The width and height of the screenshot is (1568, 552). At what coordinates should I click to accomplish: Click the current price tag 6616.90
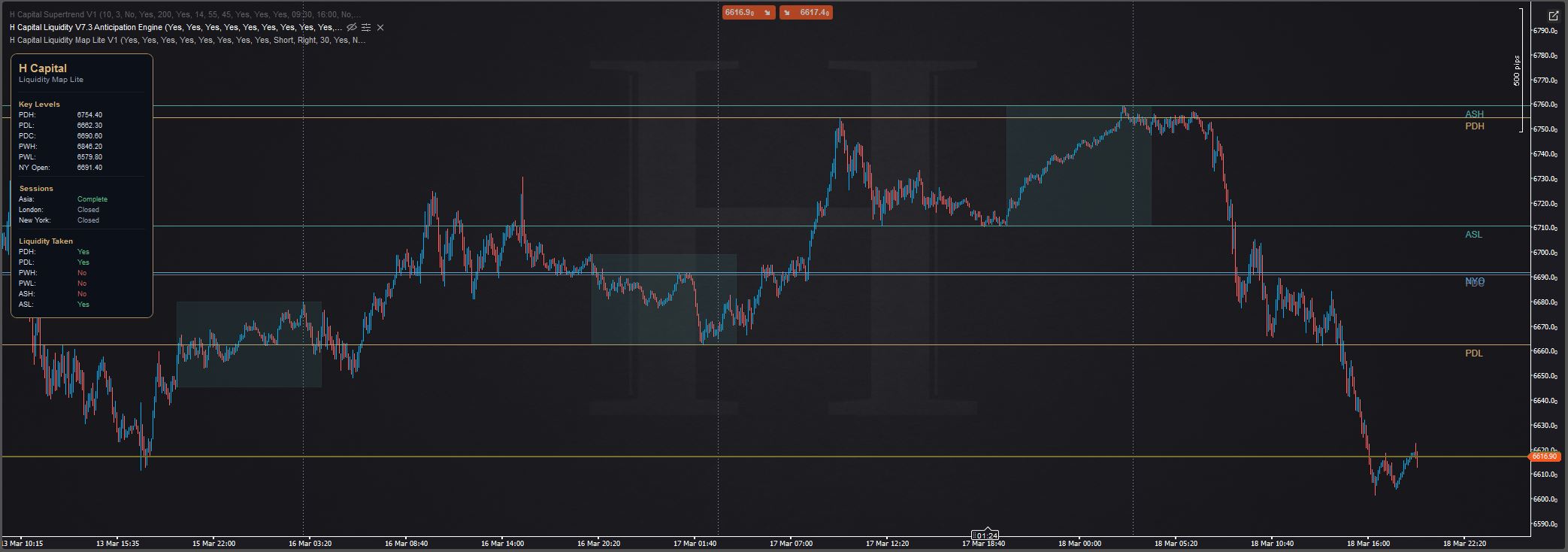pyautogui.click(x=1544, y=456)
